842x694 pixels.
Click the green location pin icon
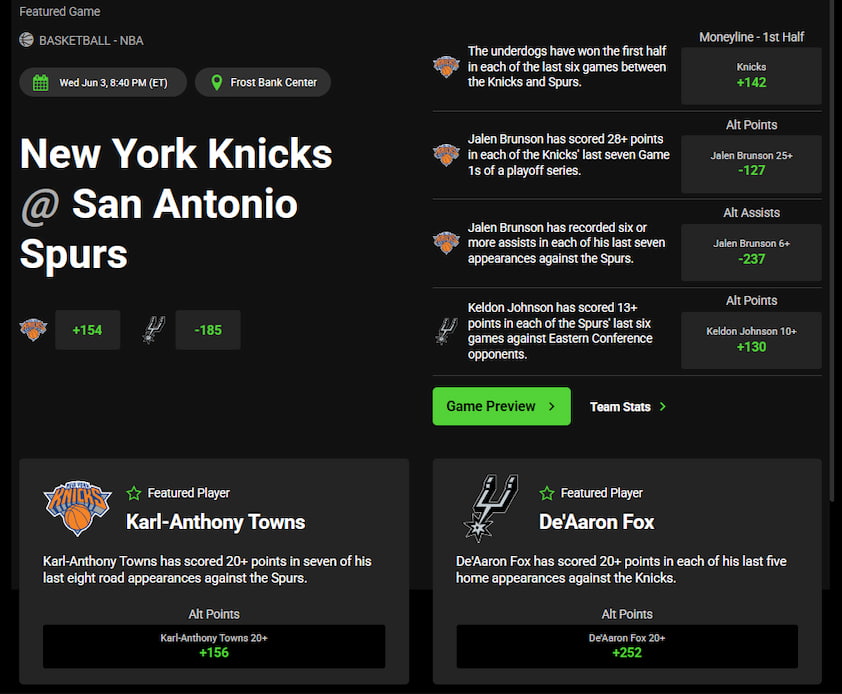point(216,82)
